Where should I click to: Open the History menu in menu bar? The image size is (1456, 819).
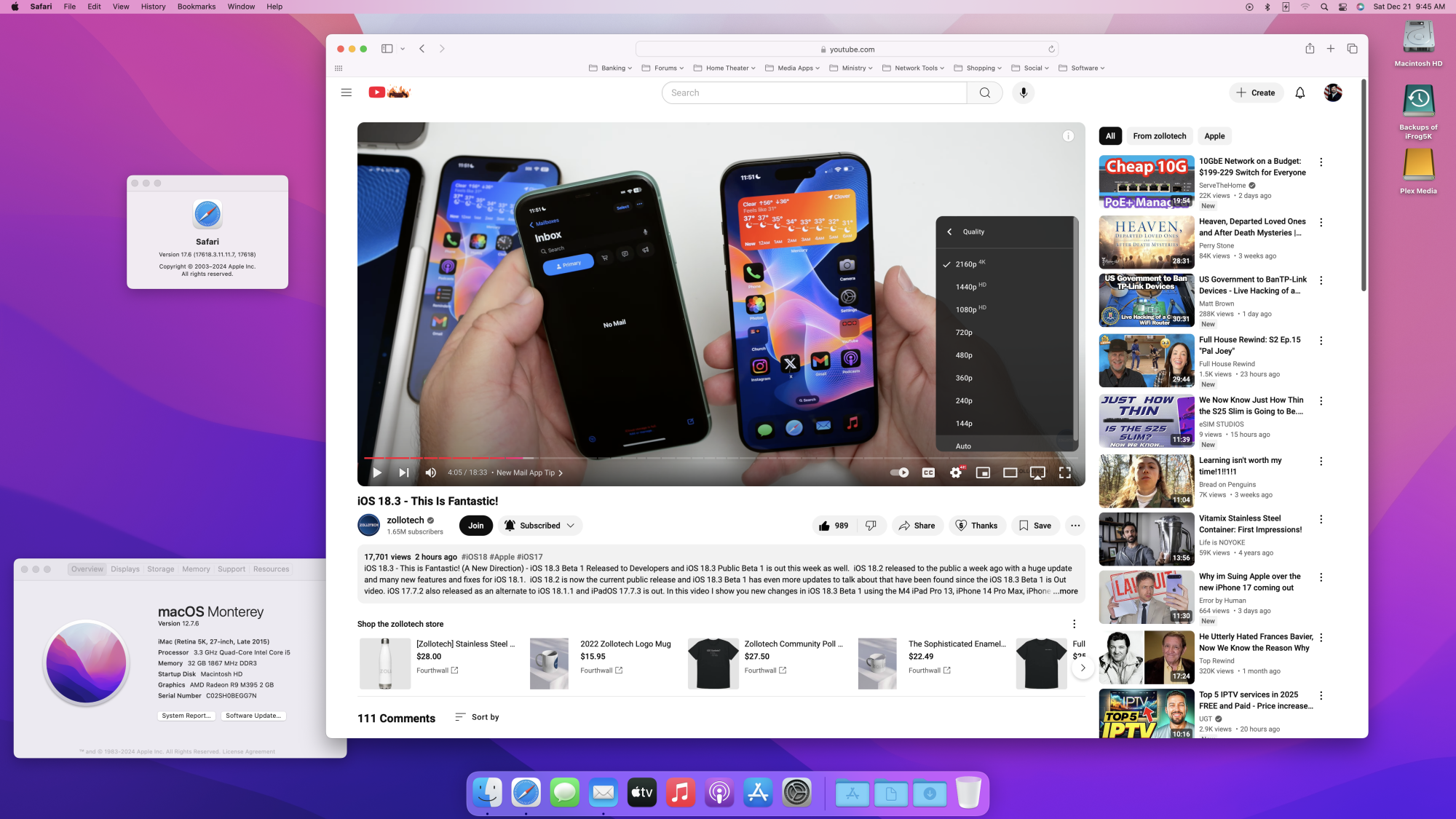tap(153, 7)
